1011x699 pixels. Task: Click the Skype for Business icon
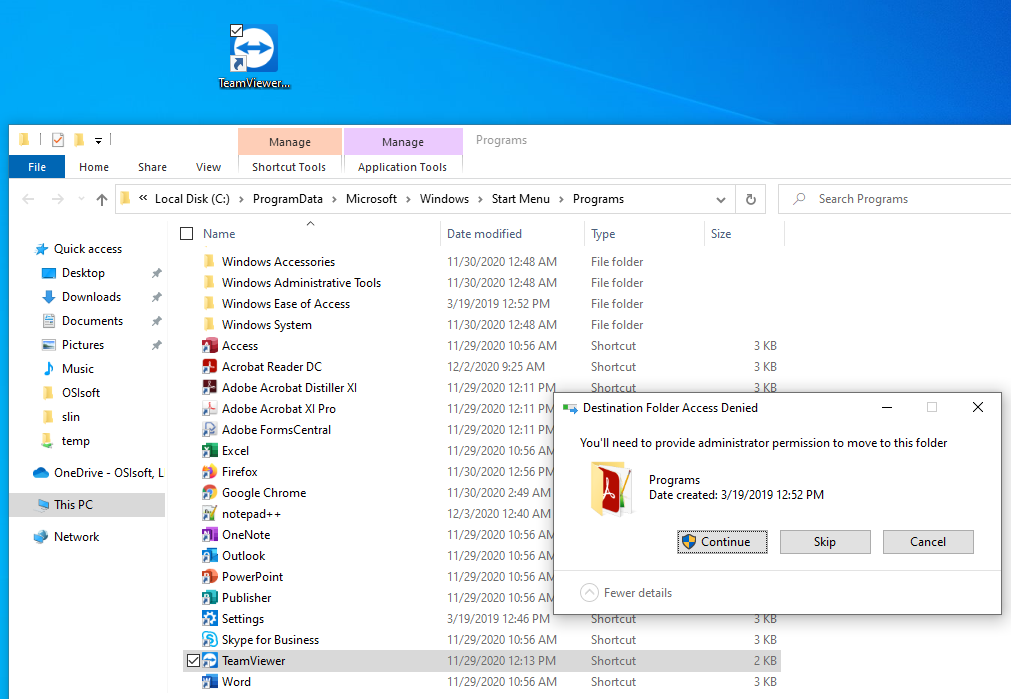point(210,640)
